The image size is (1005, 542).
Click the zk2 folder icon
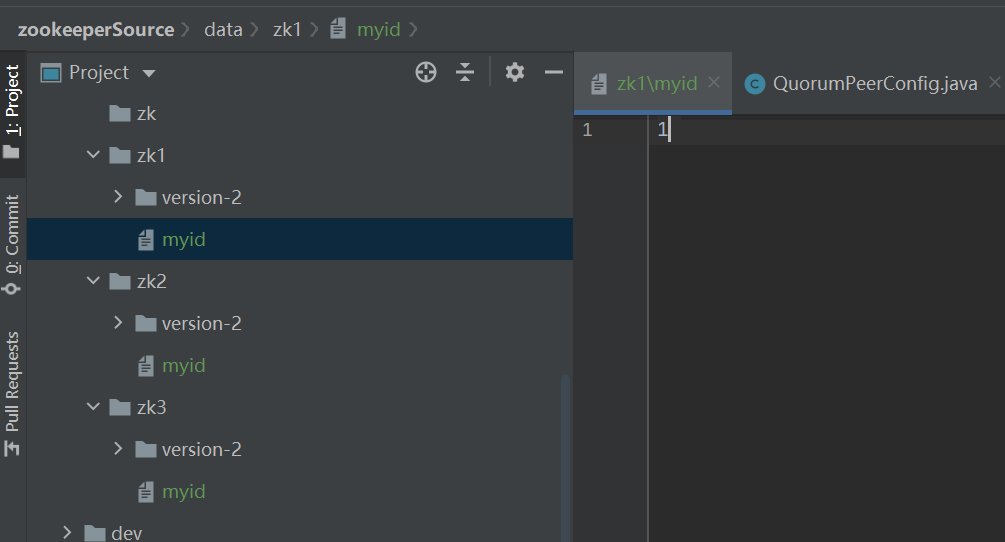pos(120,281)
